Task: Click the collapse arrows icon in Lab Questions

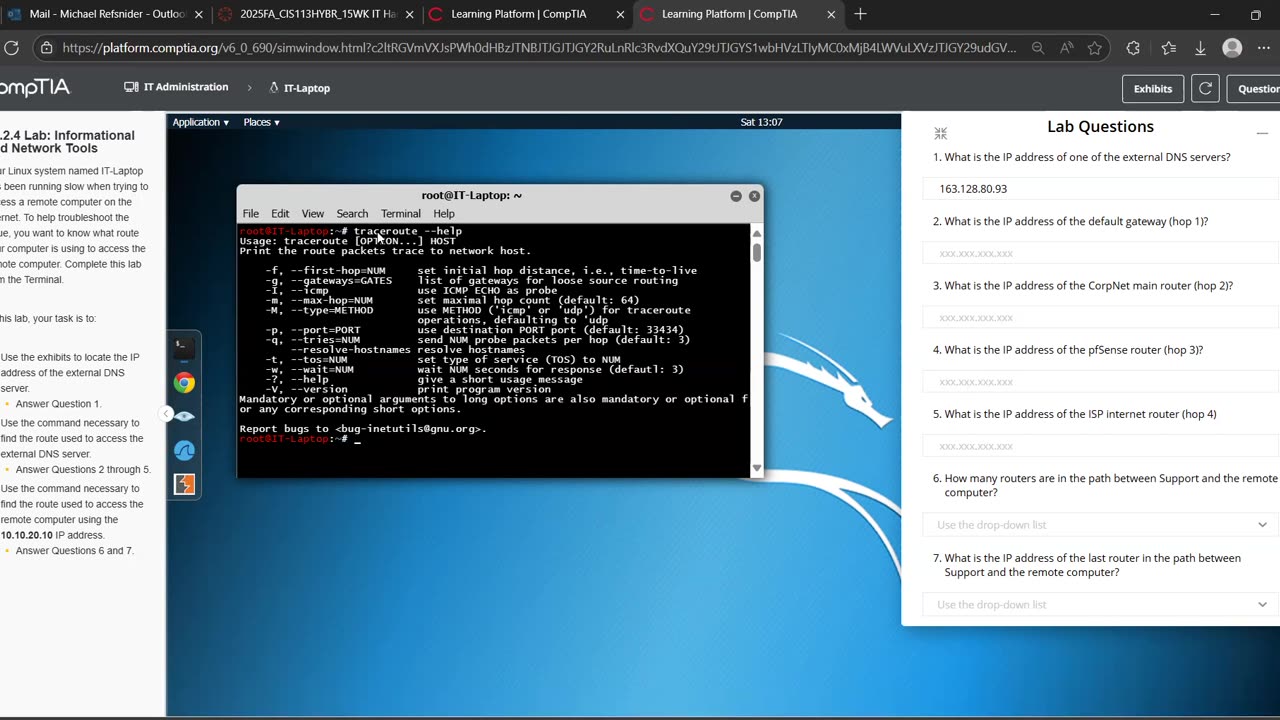Action: [x=940, y=133]
